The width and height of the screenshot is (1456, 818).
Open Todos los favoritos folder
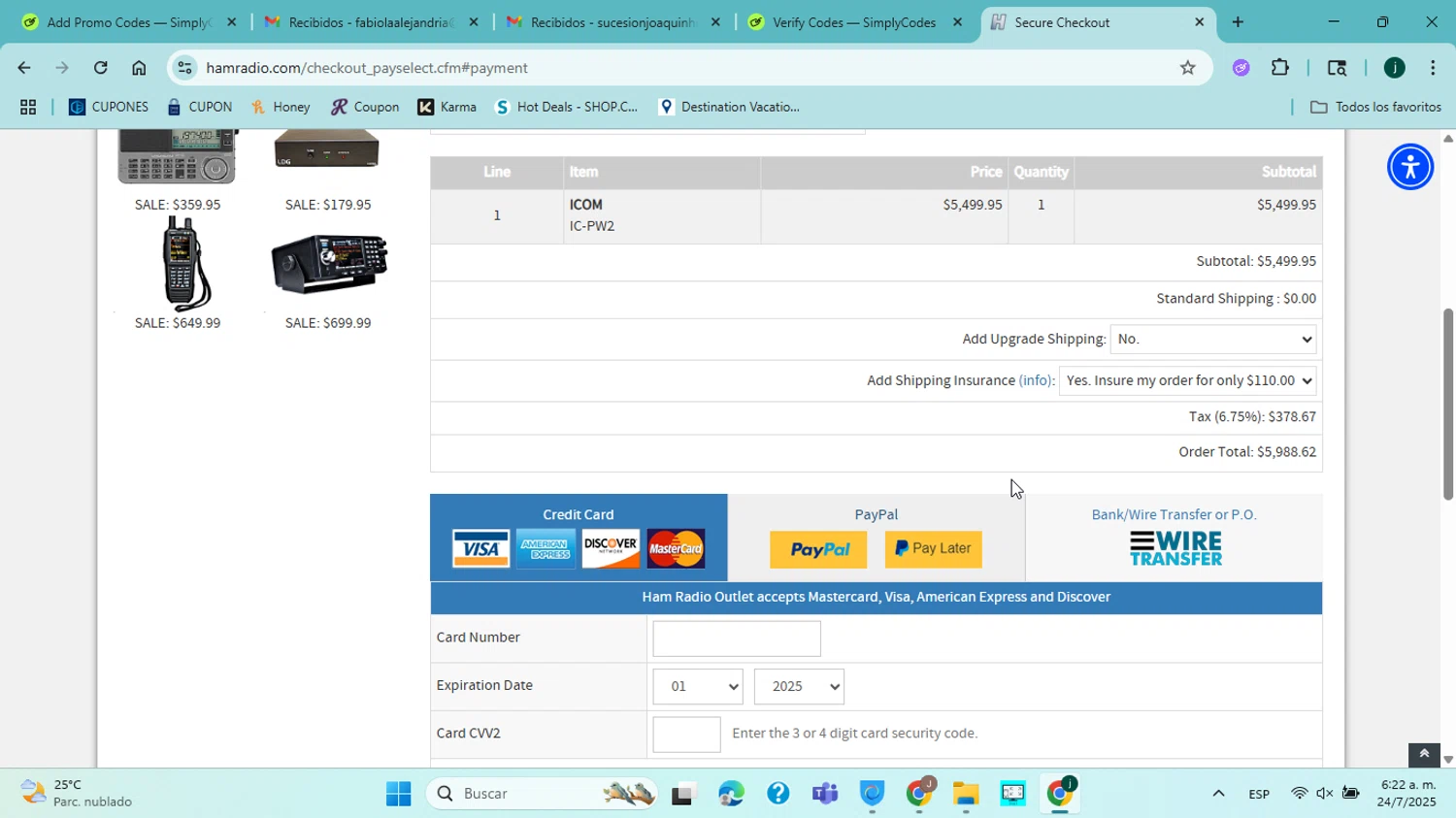coord(1375,107)
